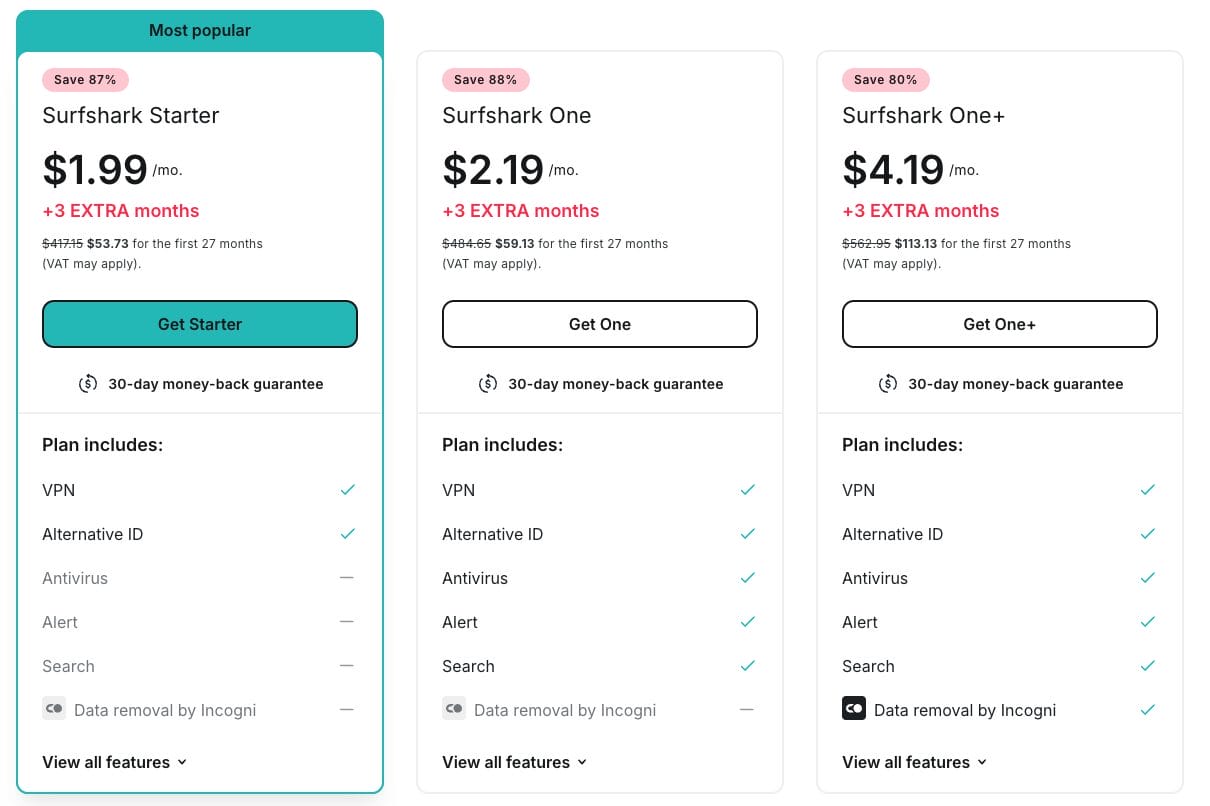Select the Surfshark One+ plan title
The image size is (1210, 806).
coord(923,115)
